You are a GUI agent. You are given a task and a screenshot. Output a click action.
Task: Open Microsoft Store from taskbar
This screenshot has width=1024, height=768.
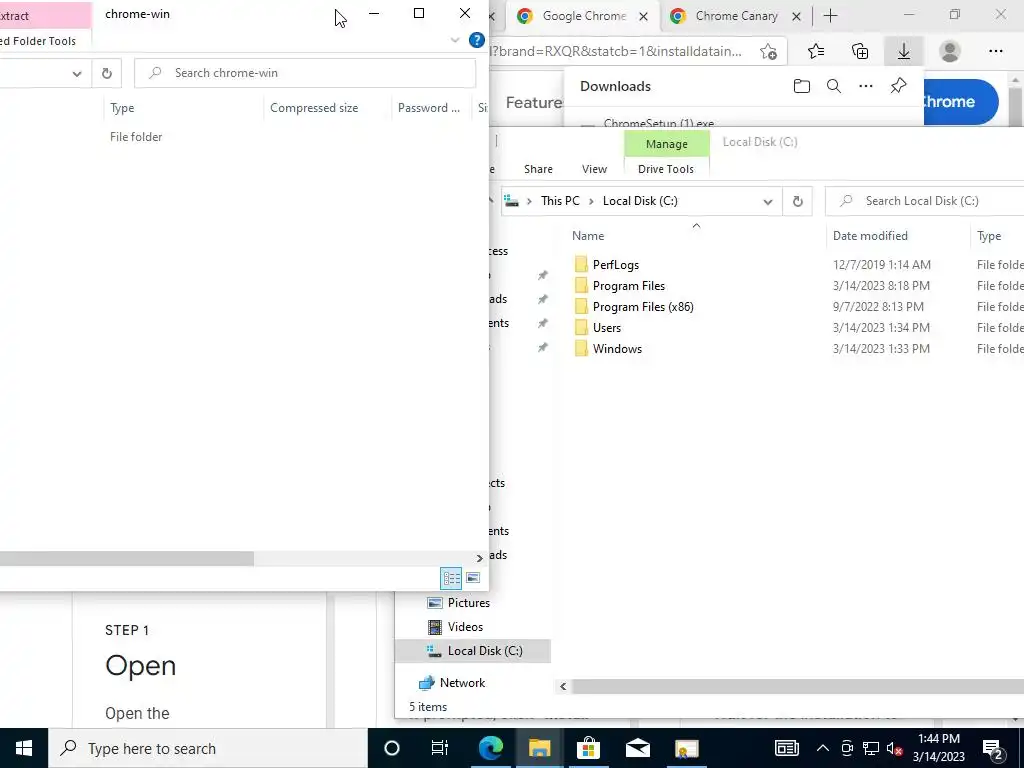pos(588,748)
